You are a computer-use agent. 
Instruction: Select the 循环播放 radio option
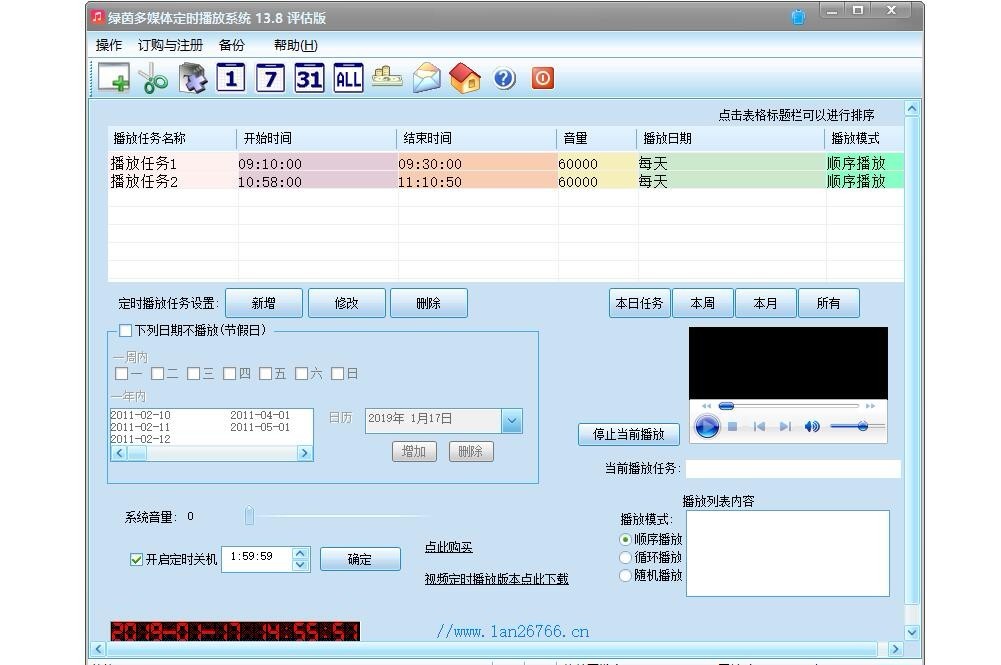tap(626, 558)
